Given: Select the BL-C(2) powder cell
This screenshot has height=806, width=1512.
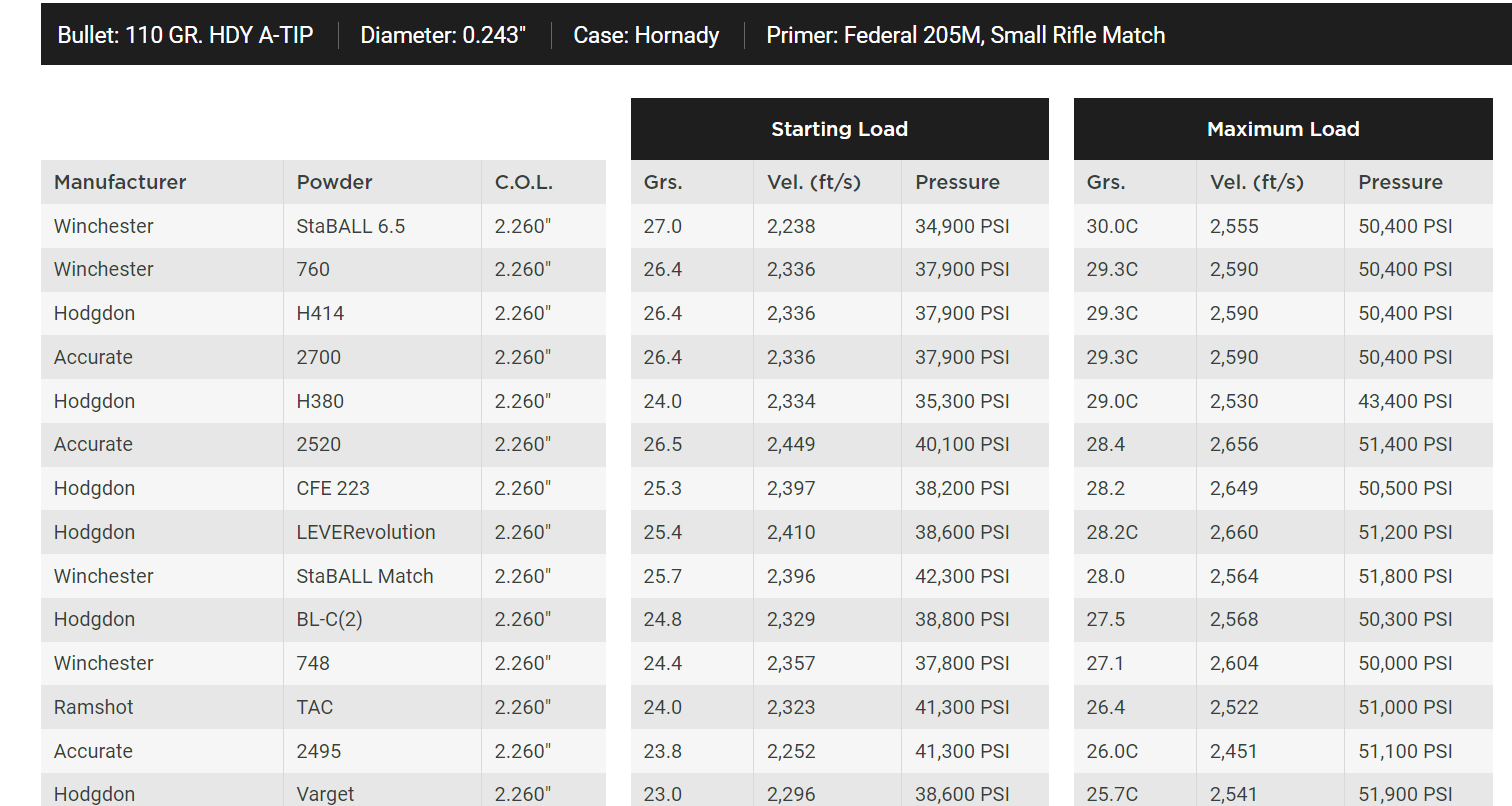Looking at the screenshot, I should [x=330, y=619].
